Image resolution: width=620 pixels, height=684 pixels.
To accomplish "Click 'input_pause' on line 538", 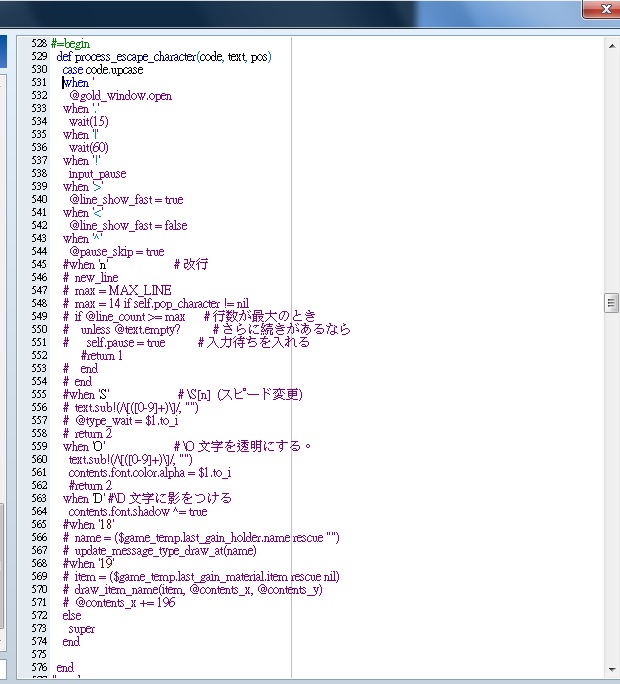I will [x=97, y=174].
